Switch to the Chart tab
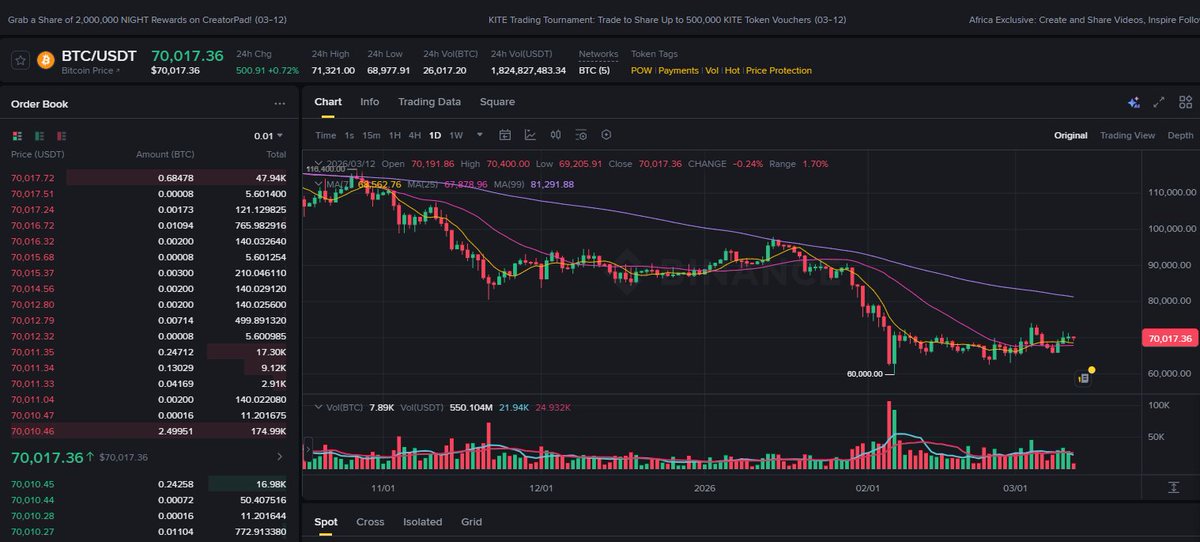 (x=328, y=102)
